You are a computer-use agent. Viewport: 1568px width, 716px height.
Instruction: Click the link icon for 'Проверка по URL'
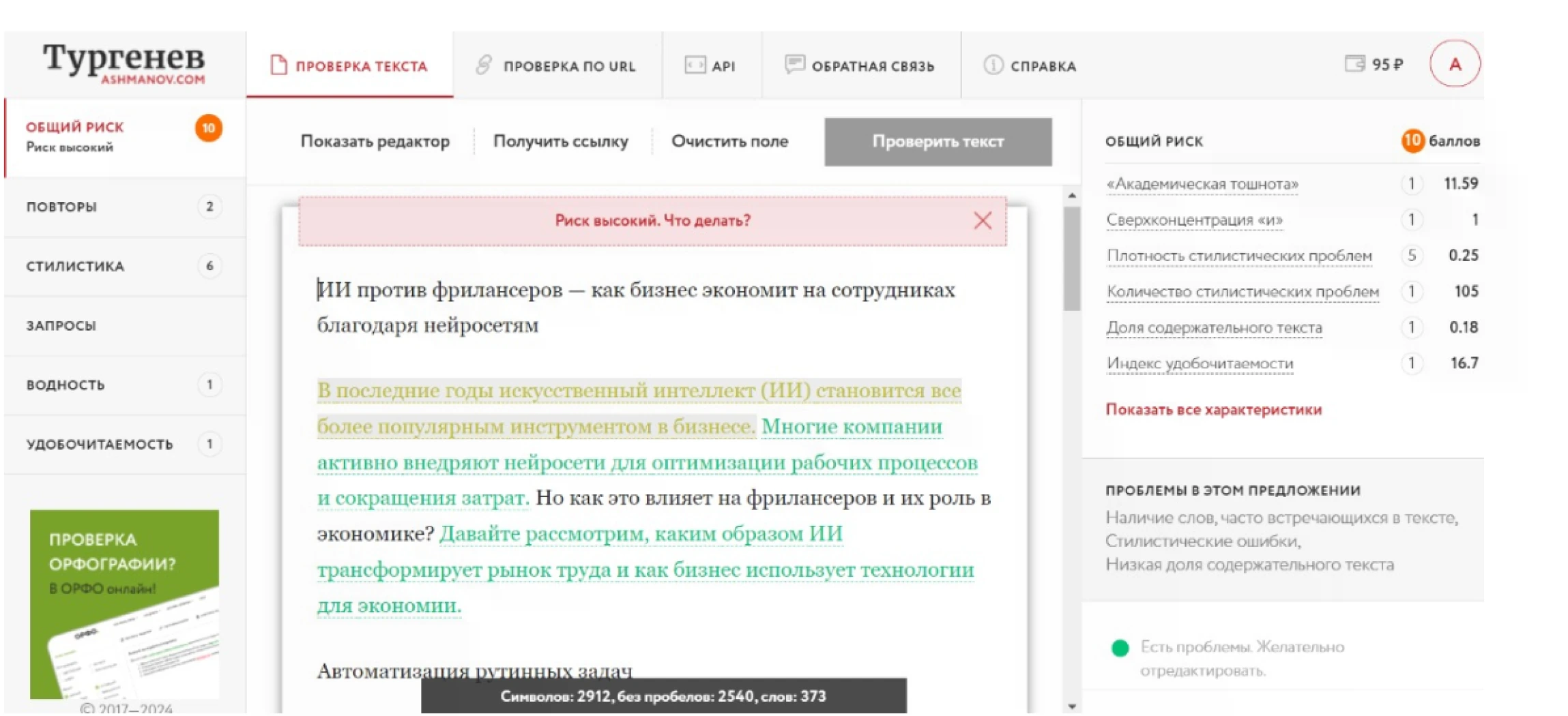(x=483, y=65)
